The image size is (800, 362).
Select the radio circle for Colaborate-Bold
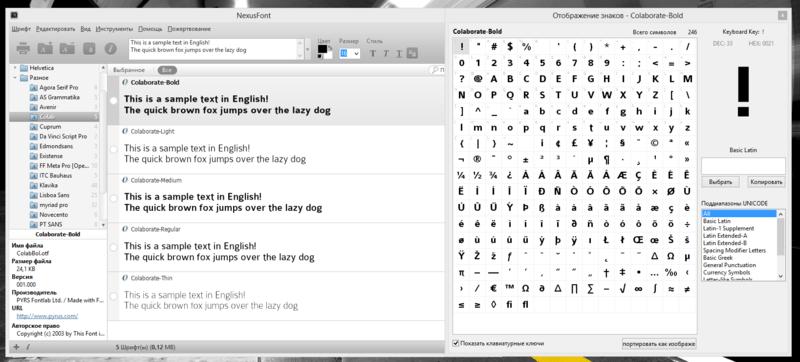(x=114, y=100)
